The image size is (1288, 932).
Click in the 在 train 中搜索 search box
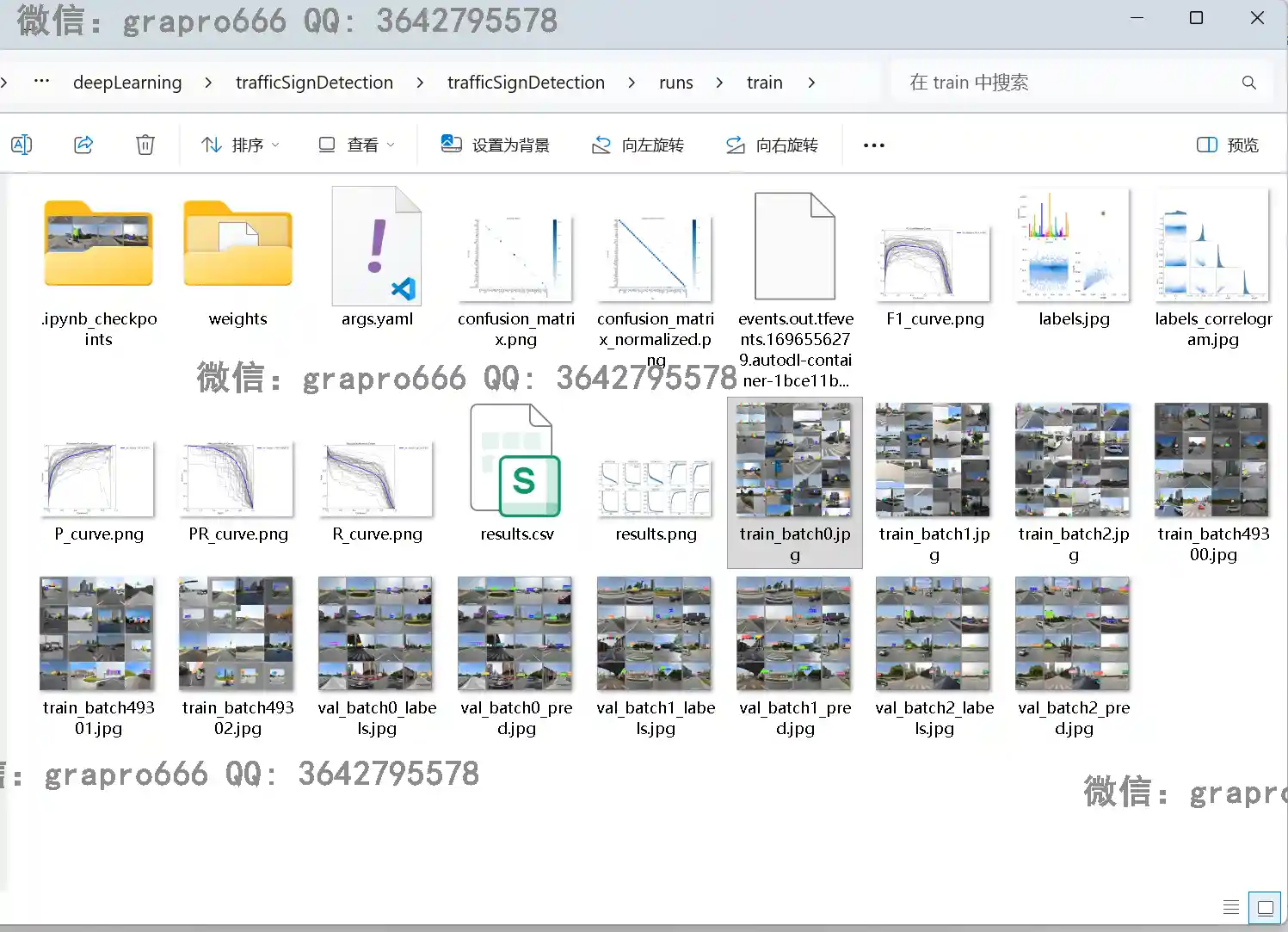(x=989, y=82)
